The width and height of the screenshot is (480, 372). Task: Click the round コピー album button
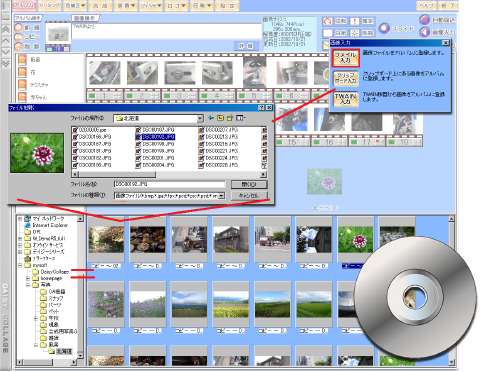click(x=19, y=37)
